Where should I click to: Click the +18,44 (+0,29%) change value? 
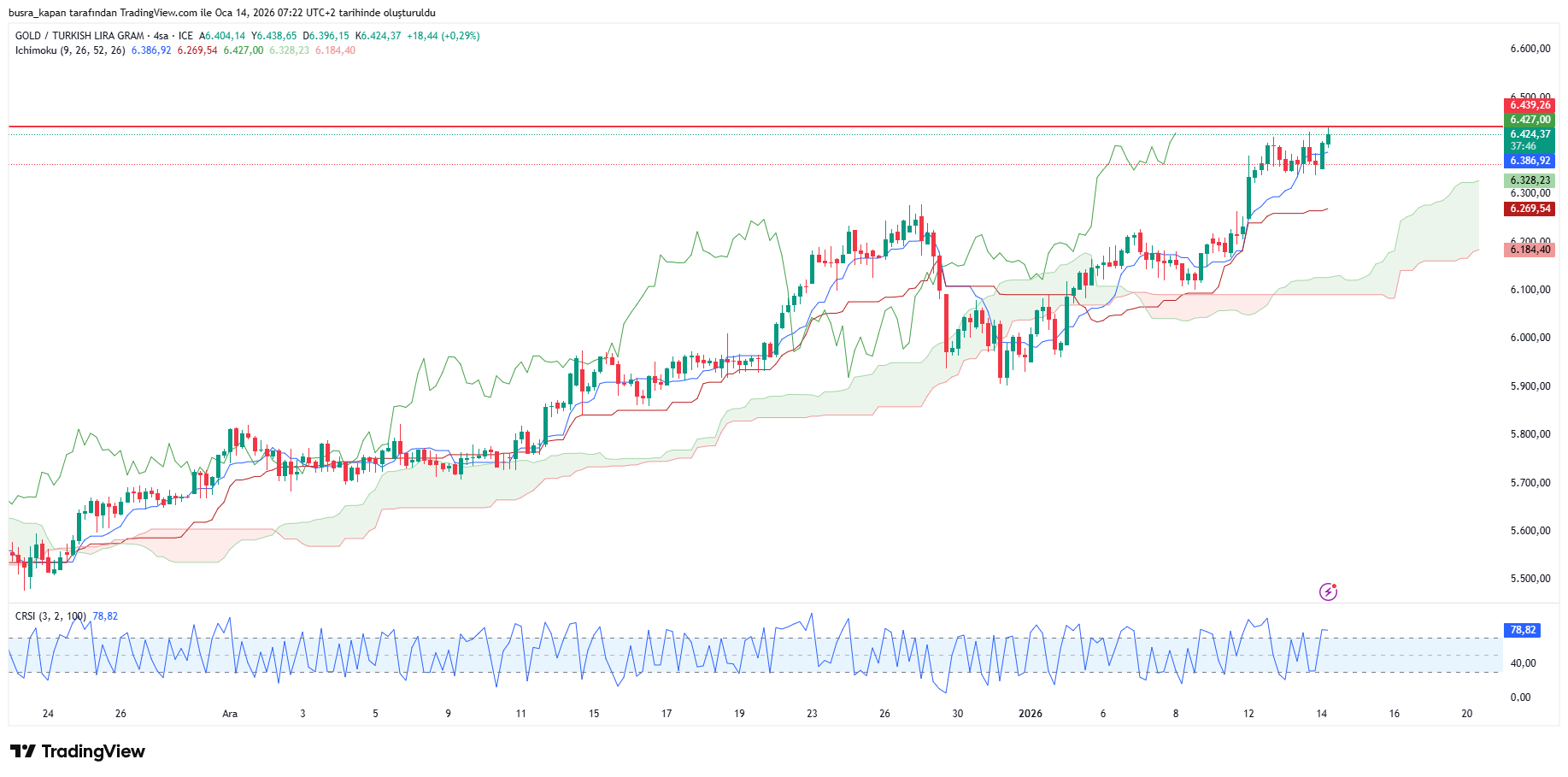point(443,36)
